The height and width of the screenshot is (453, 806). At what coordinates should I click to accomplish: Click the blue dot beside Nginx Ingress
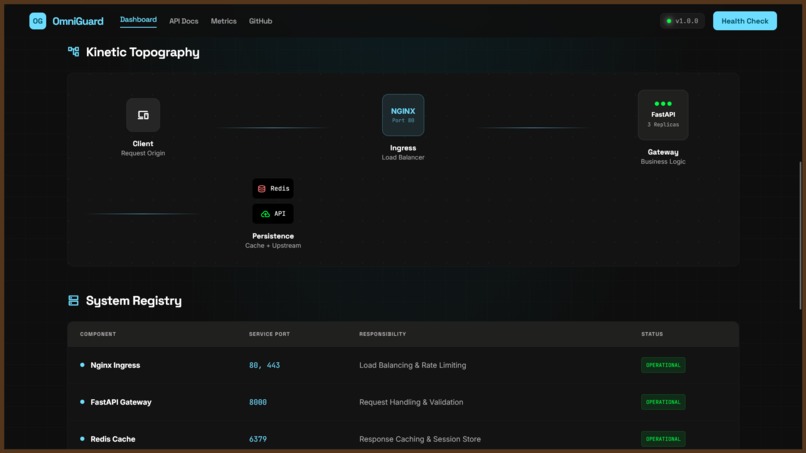click(x=82, y=365)
